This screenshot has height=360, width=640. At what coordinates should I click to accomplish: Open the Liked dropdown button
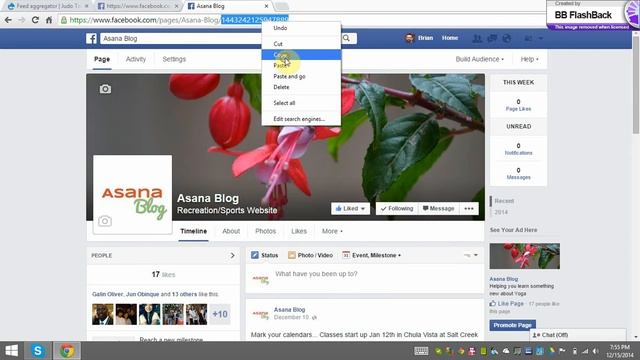tap(350, 209)
